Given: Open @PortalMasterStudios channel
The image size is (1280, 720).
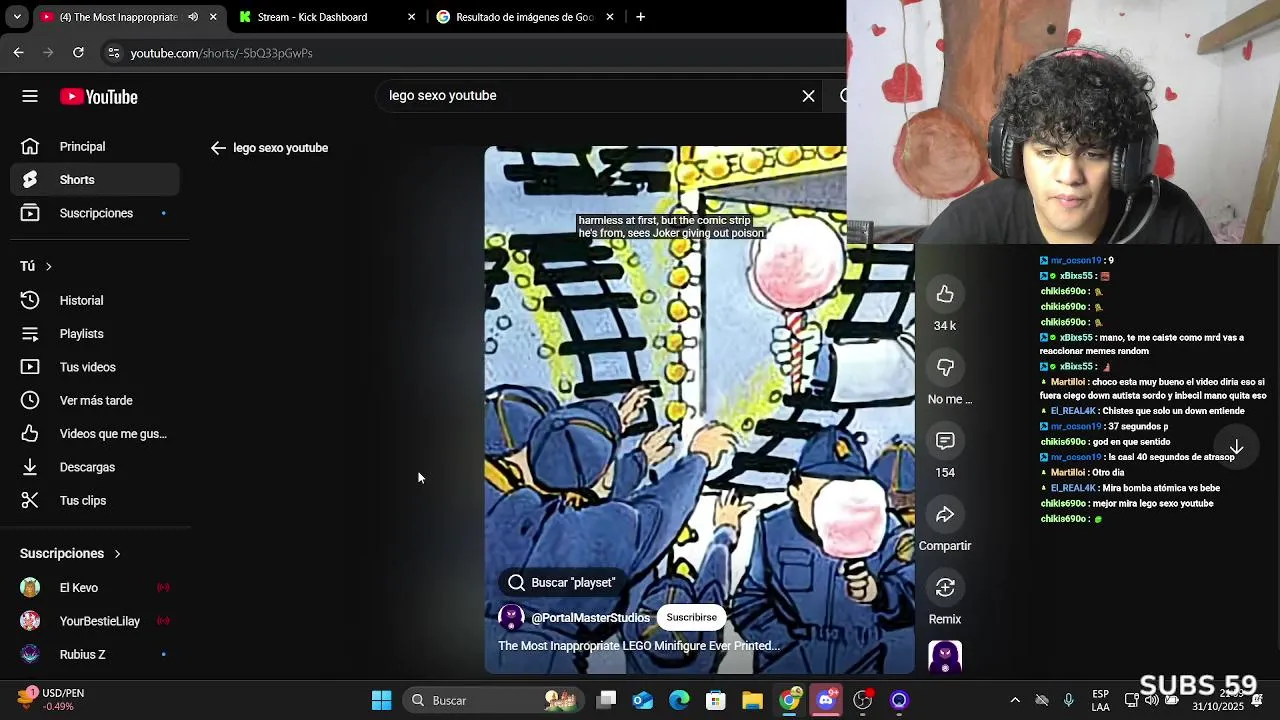Looking at the screenshot, I should coord(590,618).
